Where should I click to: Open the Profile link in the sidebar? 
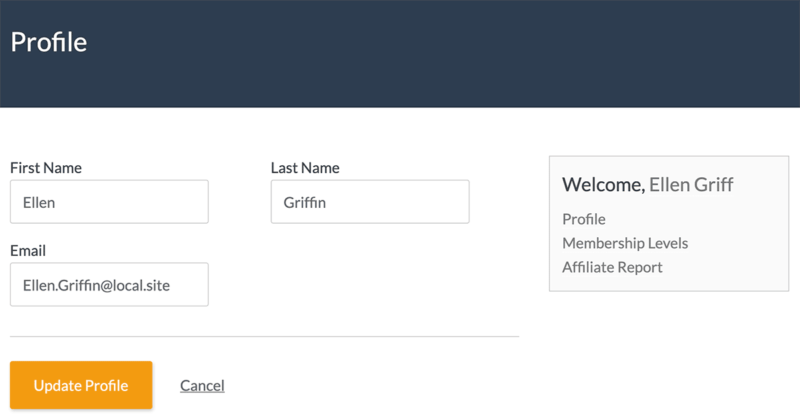pos(584,219)
